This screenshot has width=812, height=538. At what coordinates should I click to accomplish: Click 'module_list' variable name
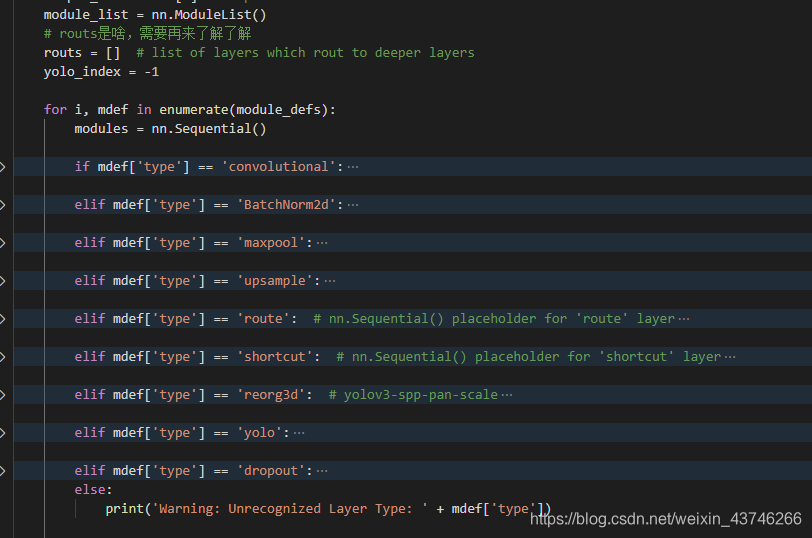[86, 15]
